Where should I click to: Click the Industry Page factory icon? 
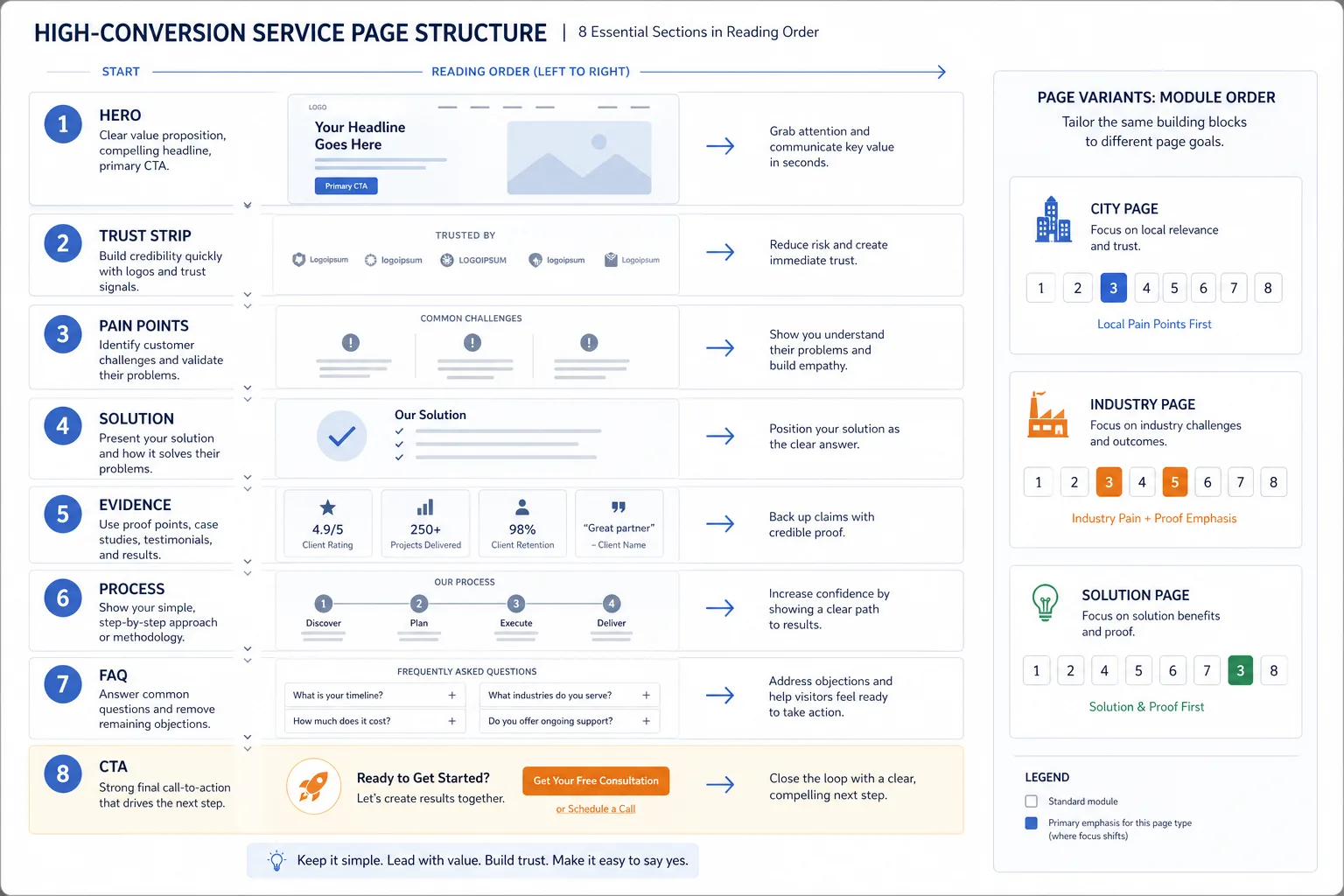click(1047, 414)
